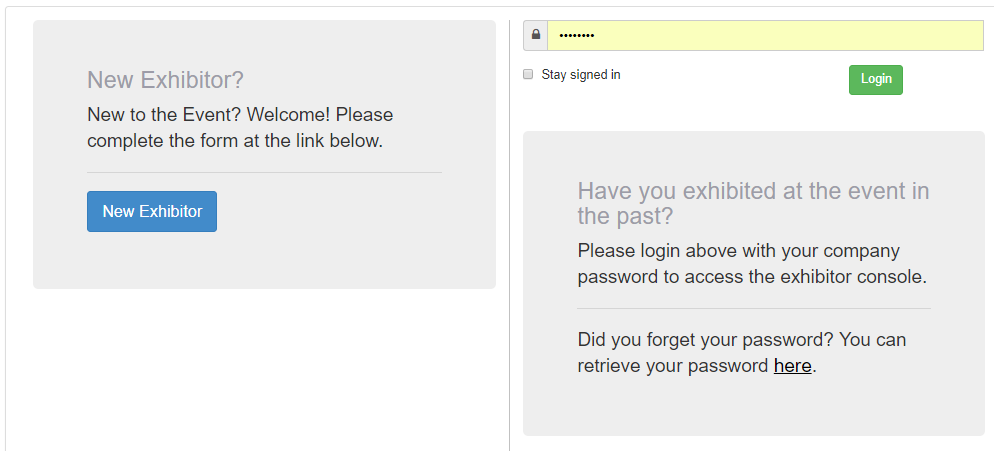Click the "New Exhibitor?" heading
Screen dimensions: 994x451
165,80
